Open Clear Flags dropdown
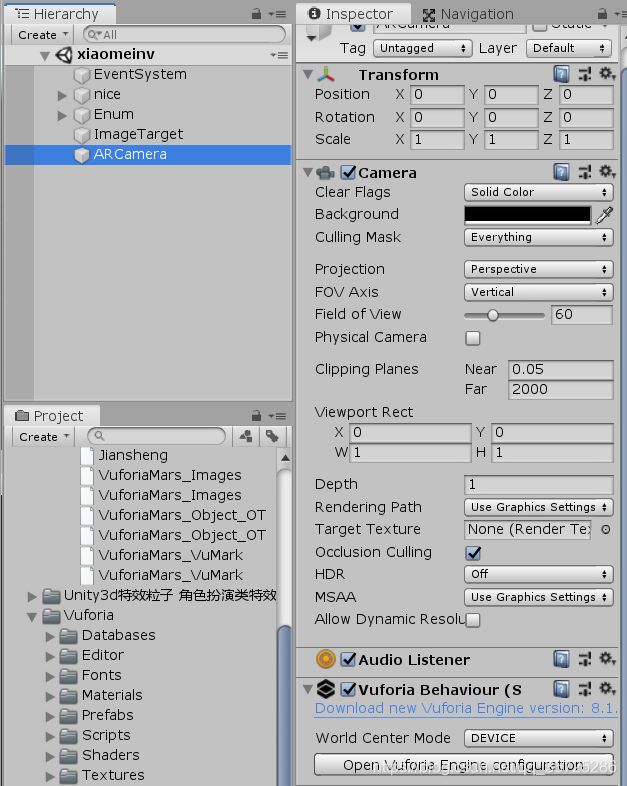This screenshot has height=786, width=627. pos(539,192)
